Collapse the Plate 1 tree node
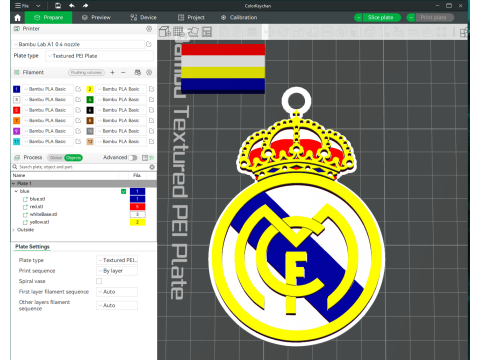This screenshot has height=360, width=480. [x=14, y=183]
